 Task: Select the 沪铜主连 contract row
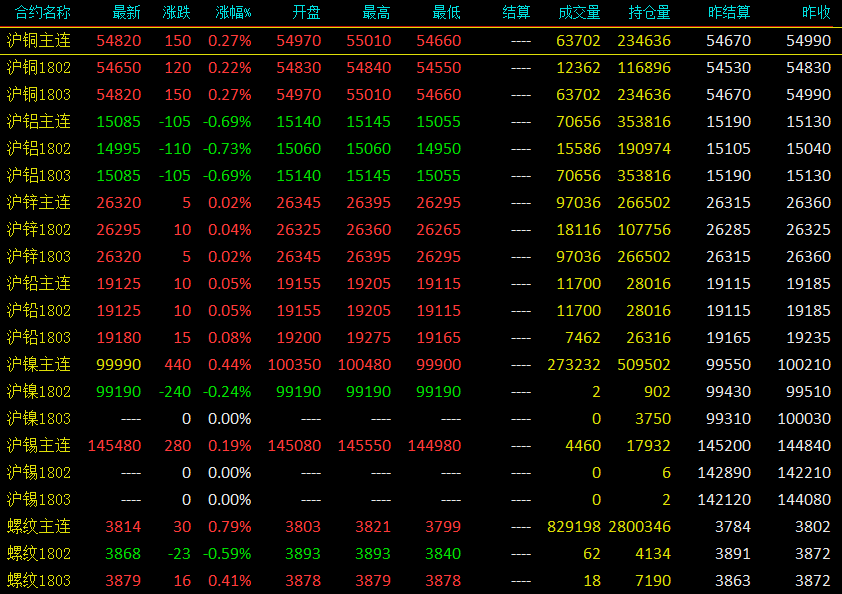click(421, 41)
